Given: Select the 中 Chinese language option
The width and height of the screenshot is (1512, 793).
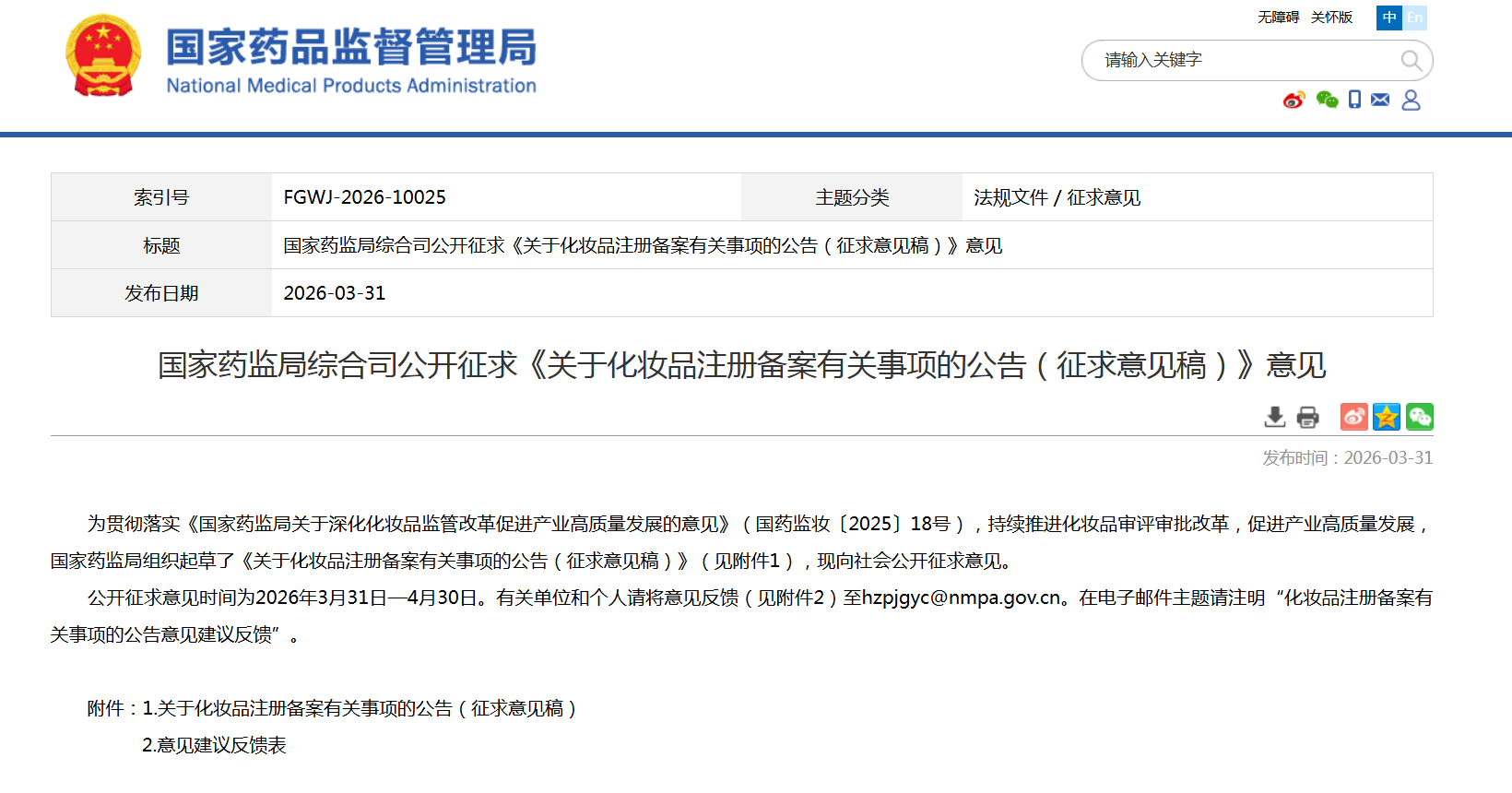Looking at the screenshot, I should tap(1388, 18).
